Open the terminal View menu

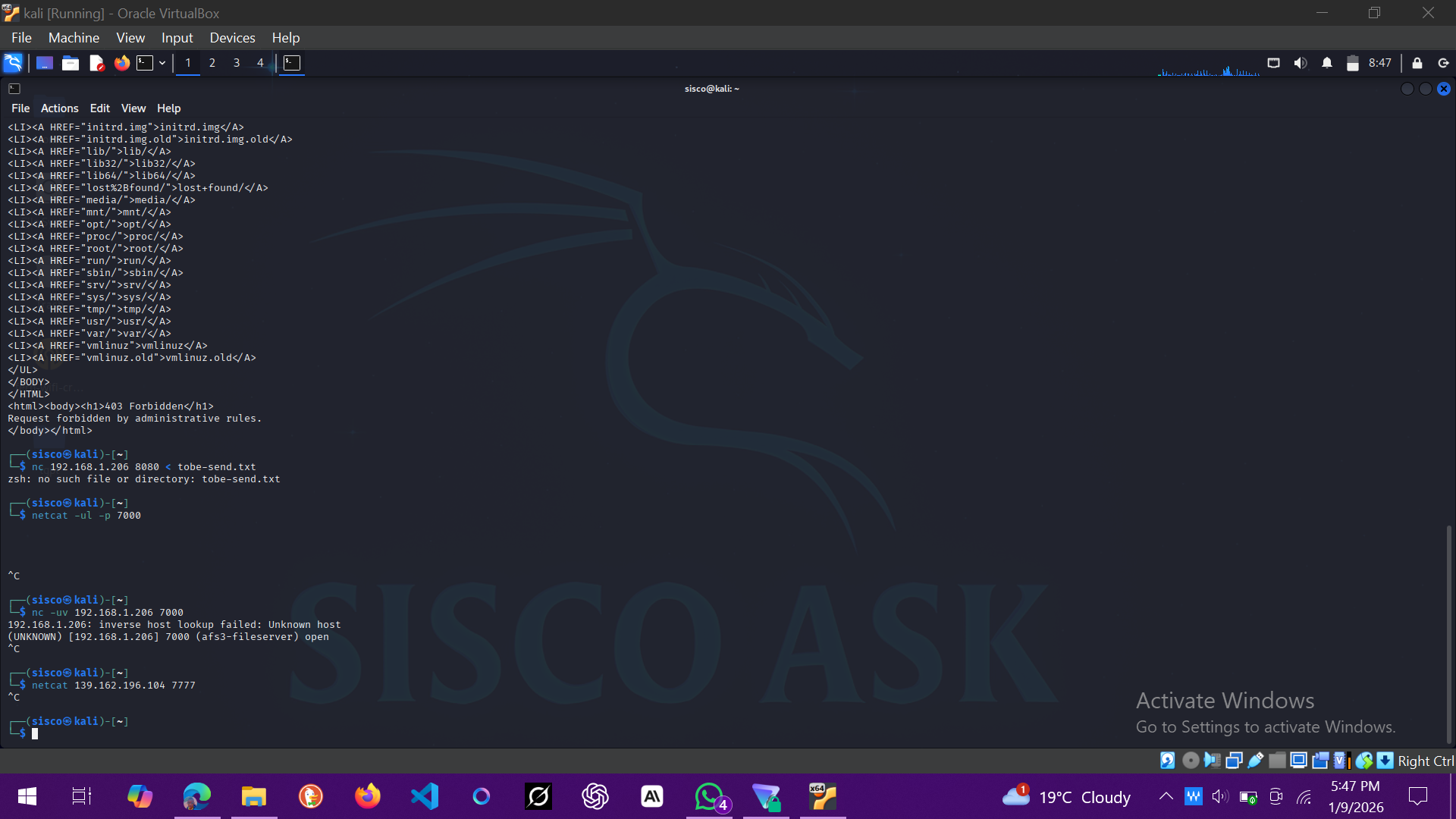(x=133, y=108)
